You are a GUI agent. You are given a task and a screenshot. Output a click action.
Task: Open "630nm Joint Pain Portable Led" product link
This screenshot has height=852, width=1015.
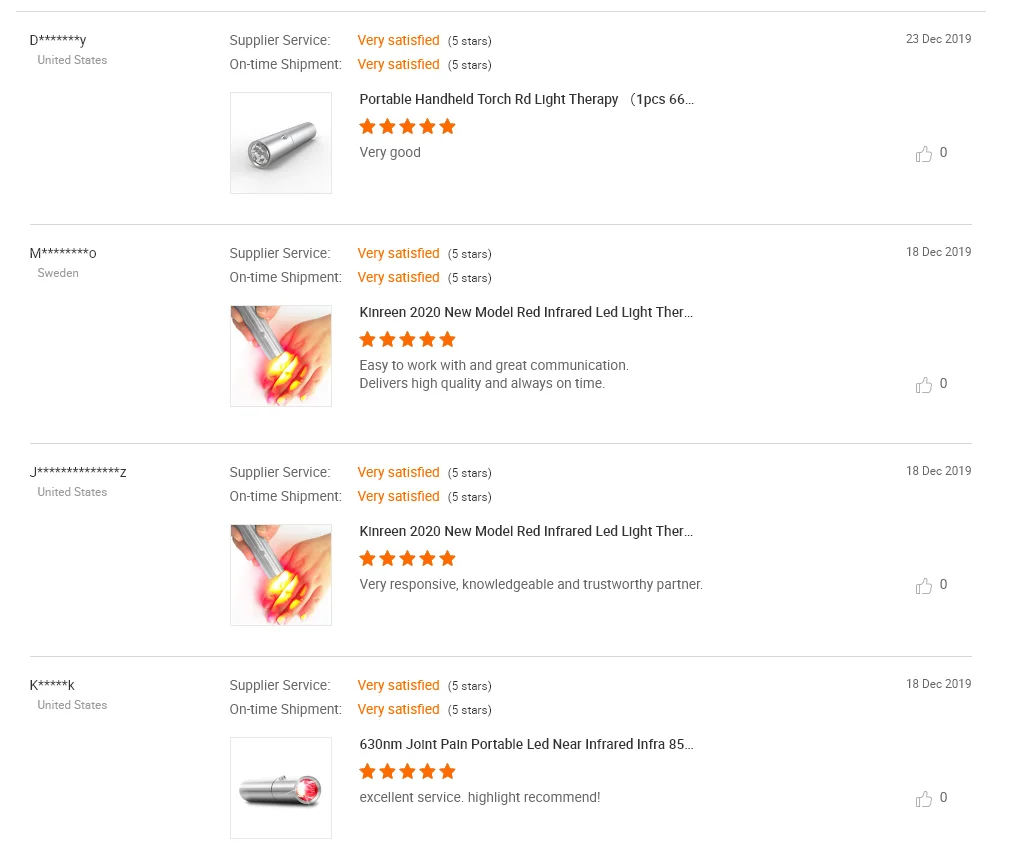point(526,745)
